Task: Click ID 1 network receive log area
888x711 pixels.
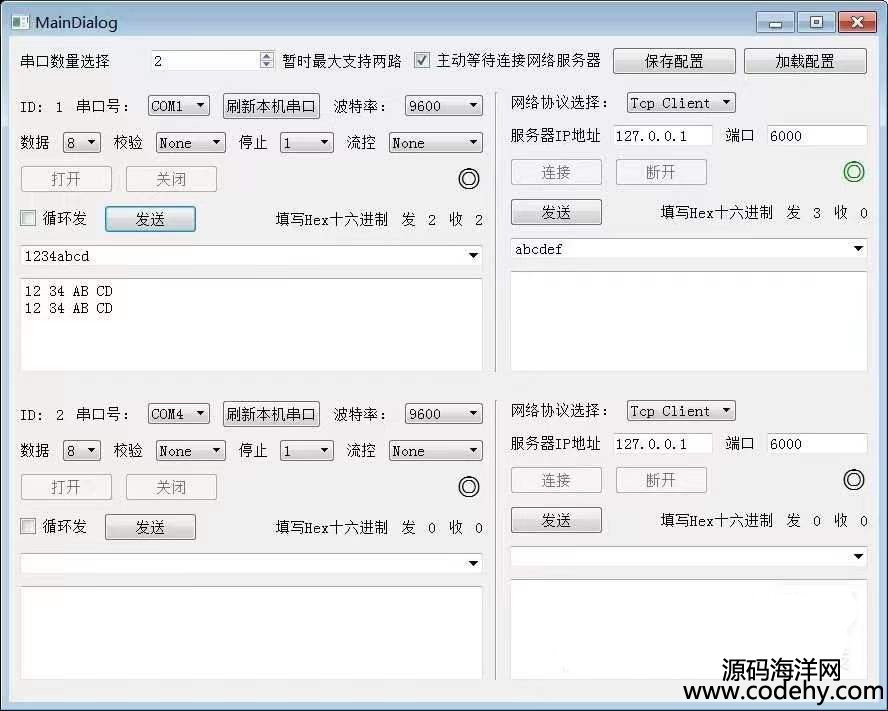Action: (689, 321)
